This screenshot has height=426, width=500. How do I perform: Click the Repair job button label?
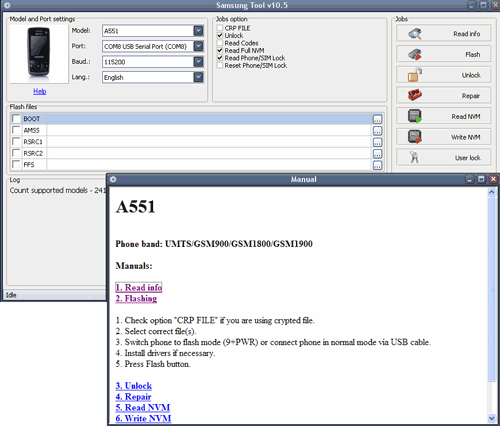471,96
